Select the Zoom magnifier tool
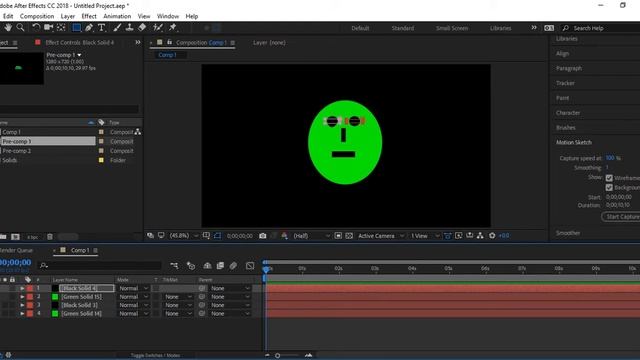 click(x=20, y=27)
